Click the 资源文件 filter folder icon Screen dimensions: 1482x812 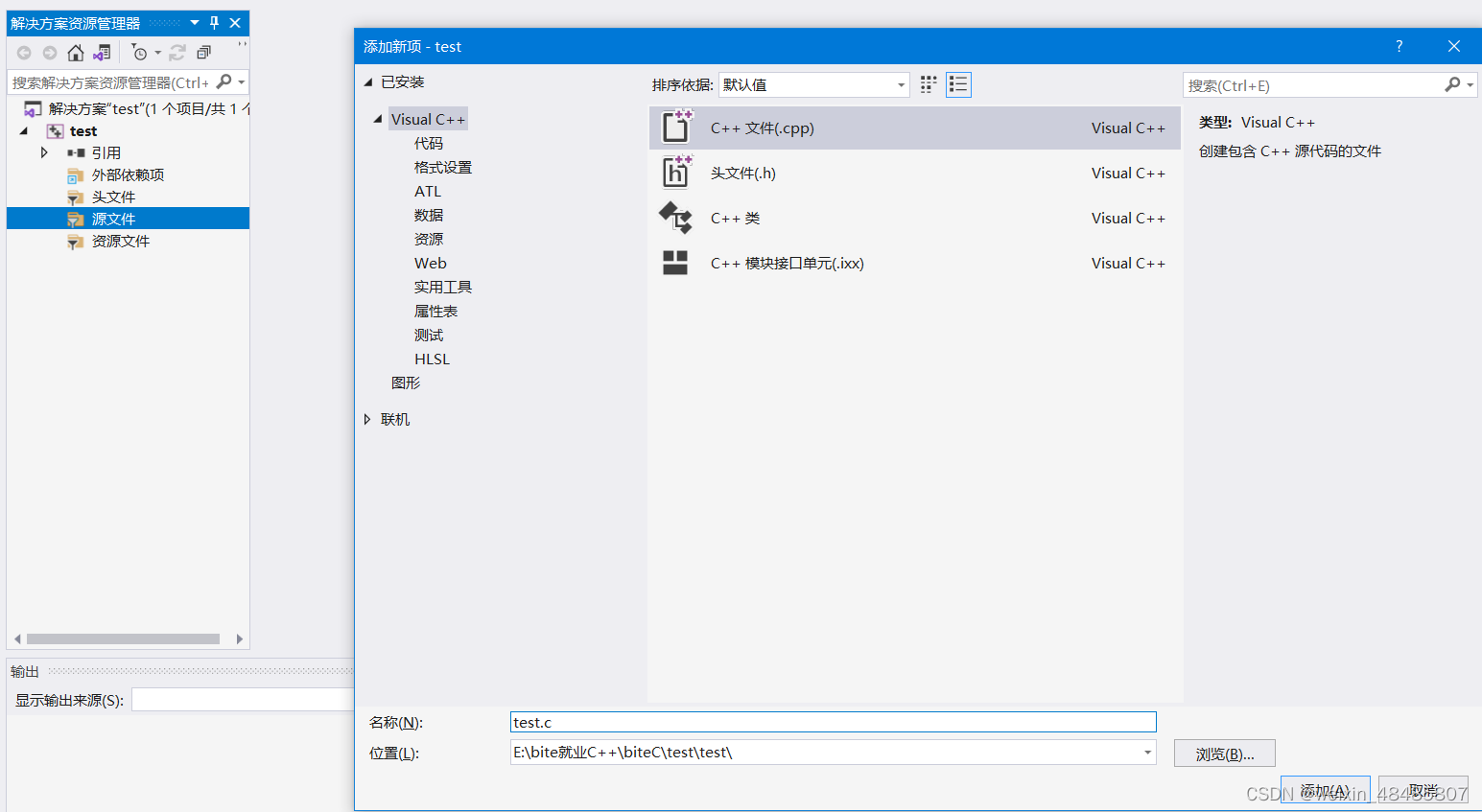pos(75,242)
